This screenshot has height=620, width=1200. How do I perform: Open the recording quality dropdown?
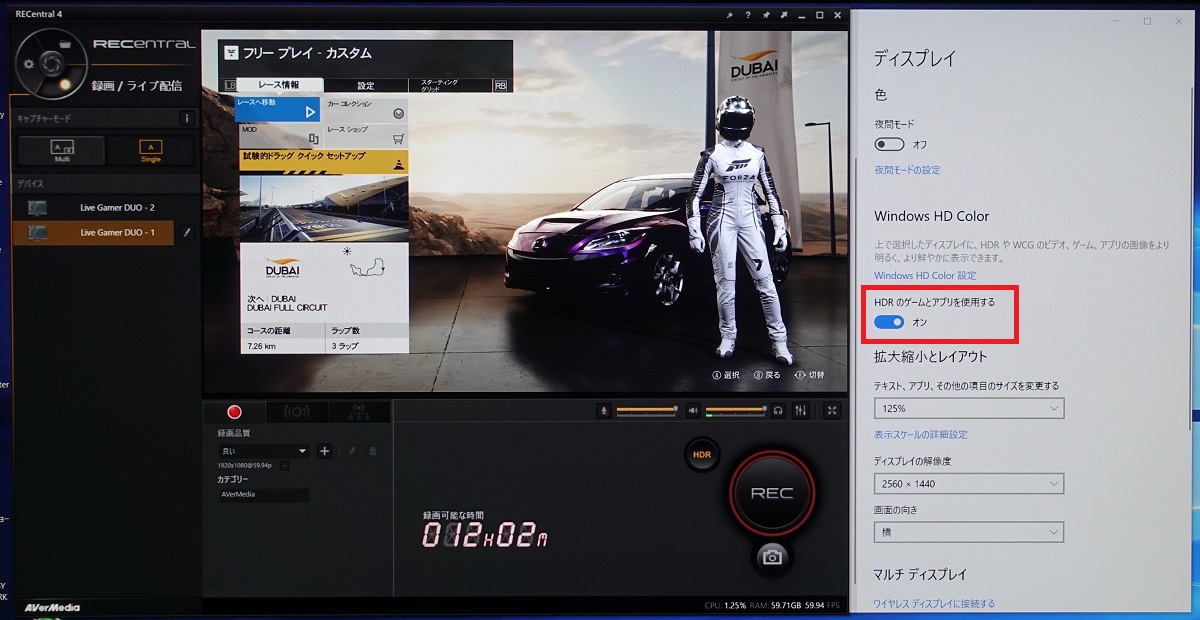click(x=263, y=451)
